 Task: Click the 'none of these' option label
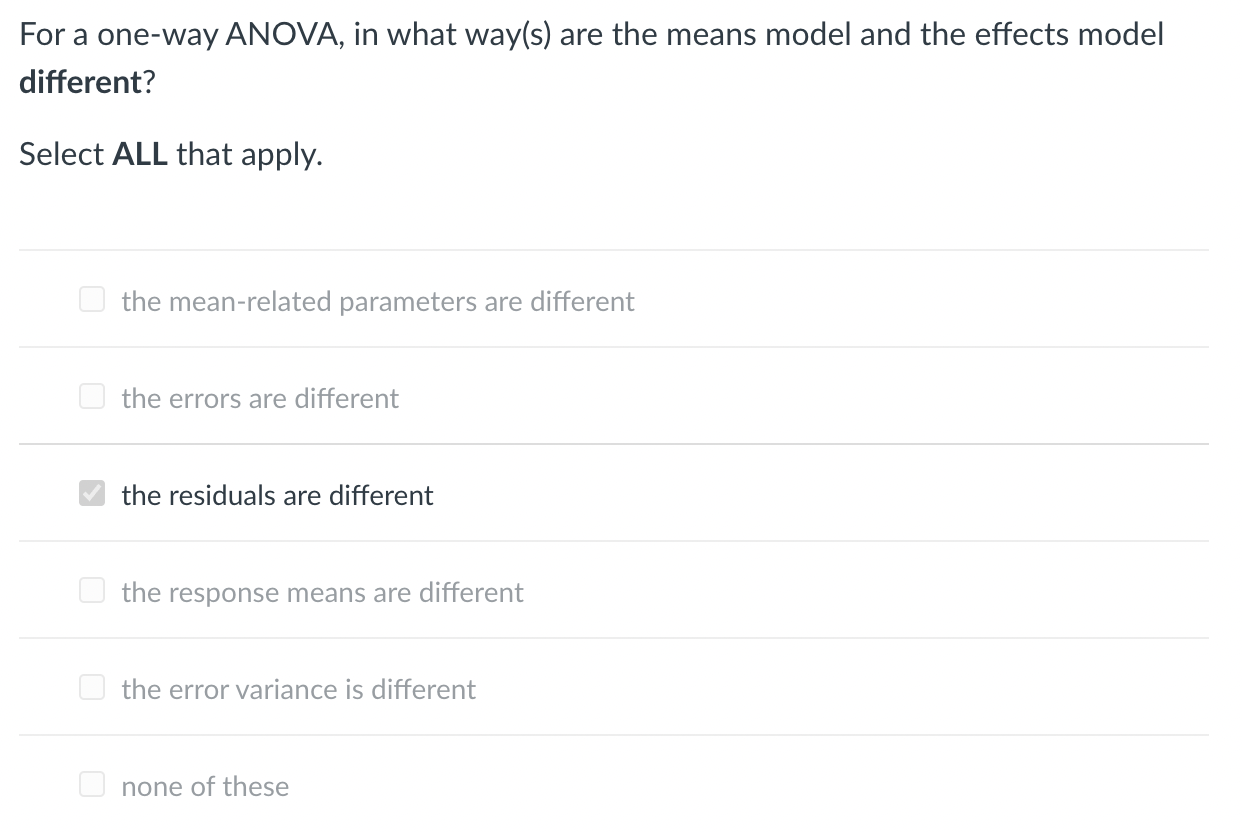(x=204, y=785)
